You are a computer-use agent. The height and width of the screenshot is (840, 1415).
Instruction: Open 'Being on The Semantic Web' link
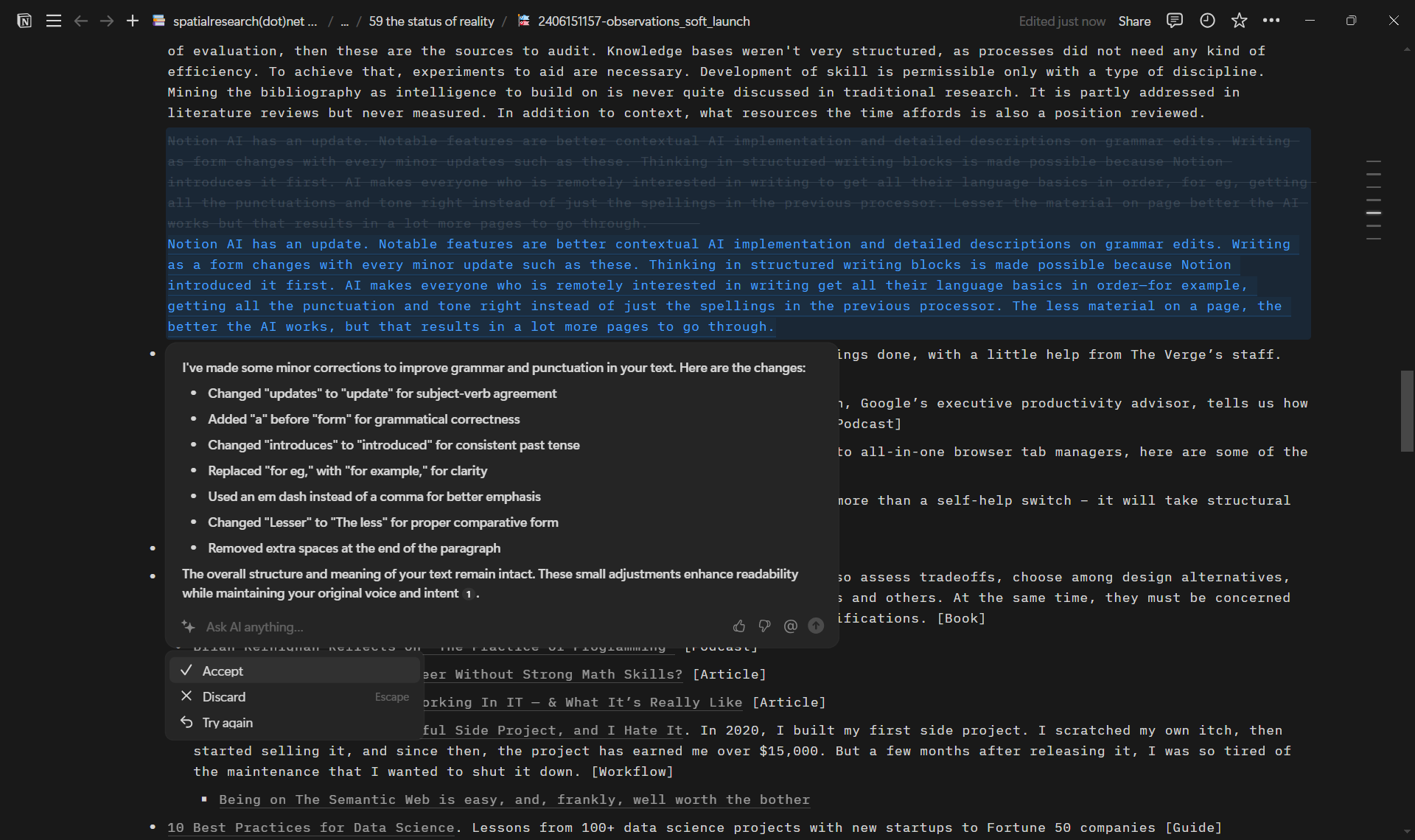[x=514, y=799]
